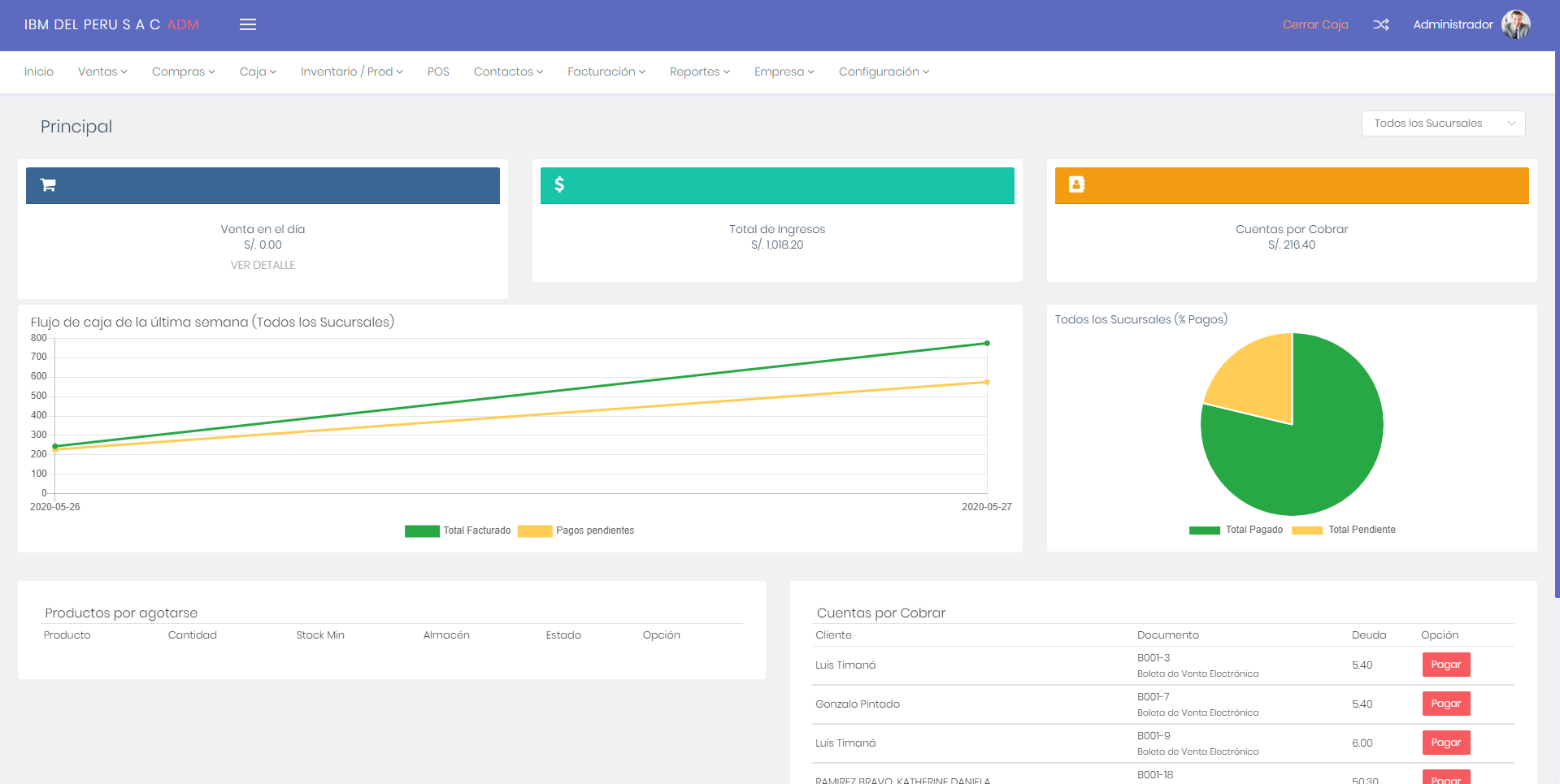Viewport: 1560px width, 784px height.
Task: Go to the Inicio menu item
Action: tap(39, 71)
